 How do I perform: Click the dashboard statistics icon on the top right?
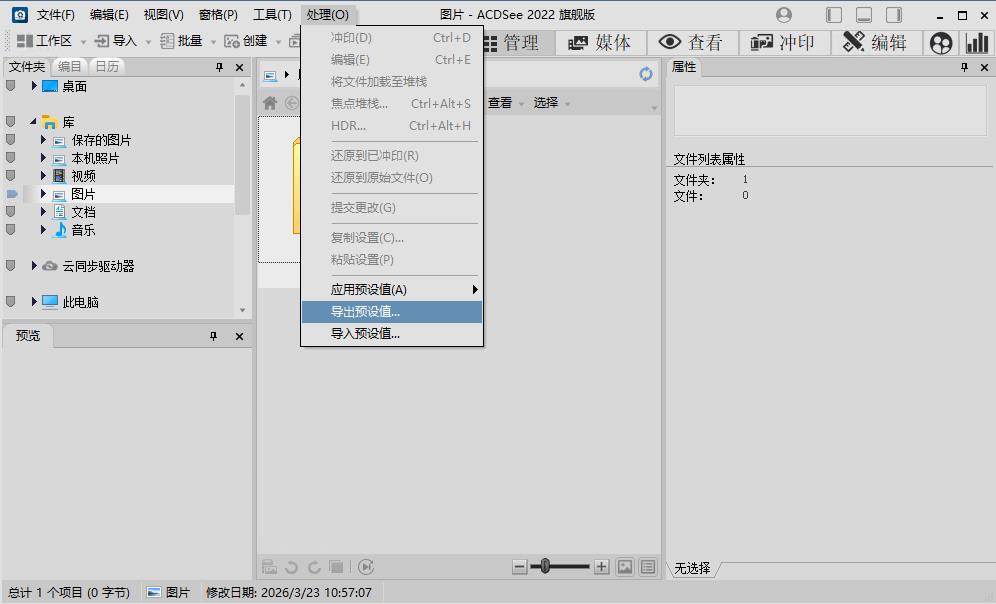click(977, 43)
